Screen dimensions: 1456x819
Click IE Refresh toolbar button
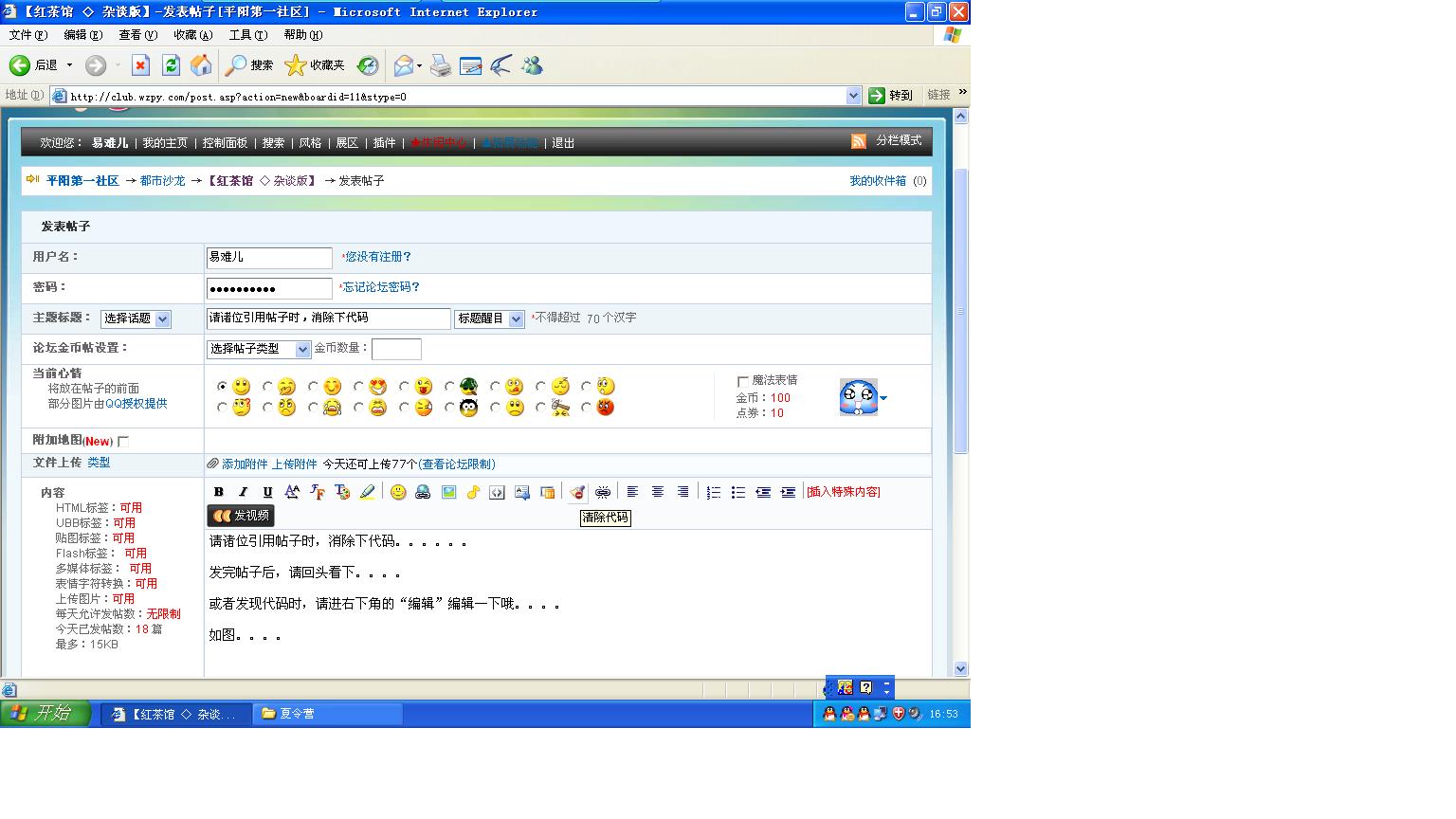171,64
